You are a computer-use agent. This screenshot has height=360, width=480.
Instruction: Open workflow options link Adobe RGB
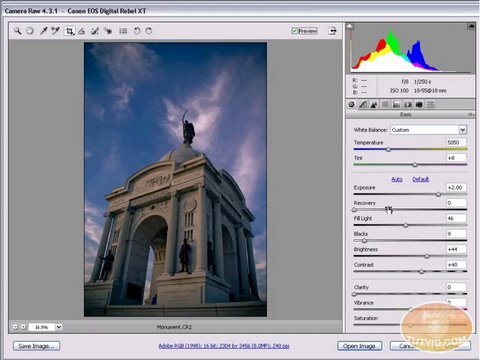click(224, 346)
